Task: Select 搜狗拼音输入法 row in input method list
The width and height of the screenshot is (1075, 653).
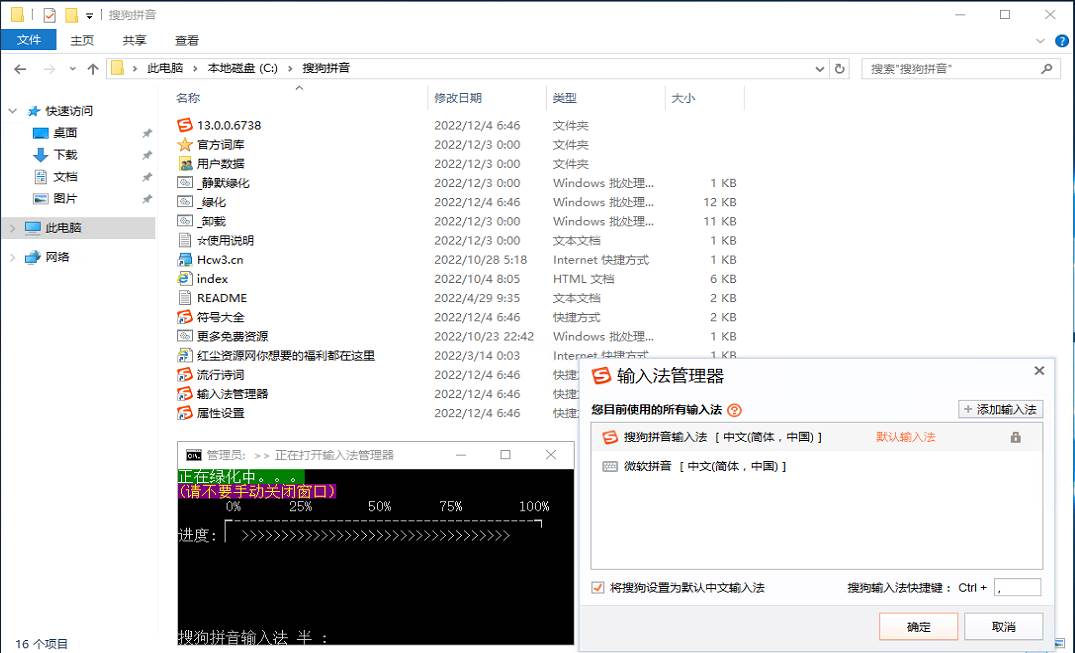Action: point(817,437)
